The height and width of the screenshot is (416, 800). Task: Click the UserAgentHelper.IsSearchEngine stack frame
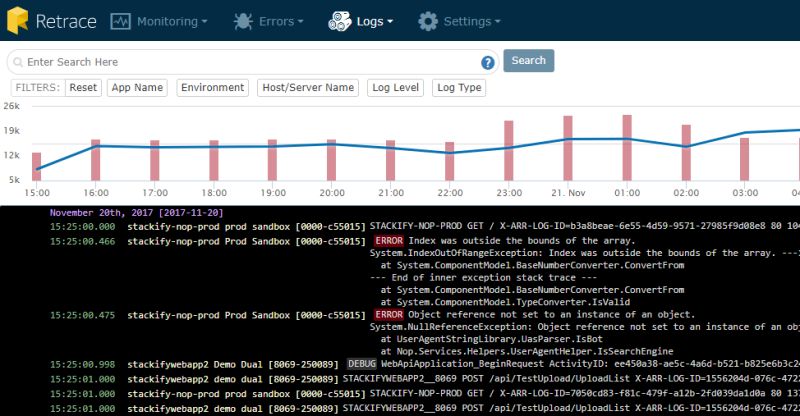(527, 351)
